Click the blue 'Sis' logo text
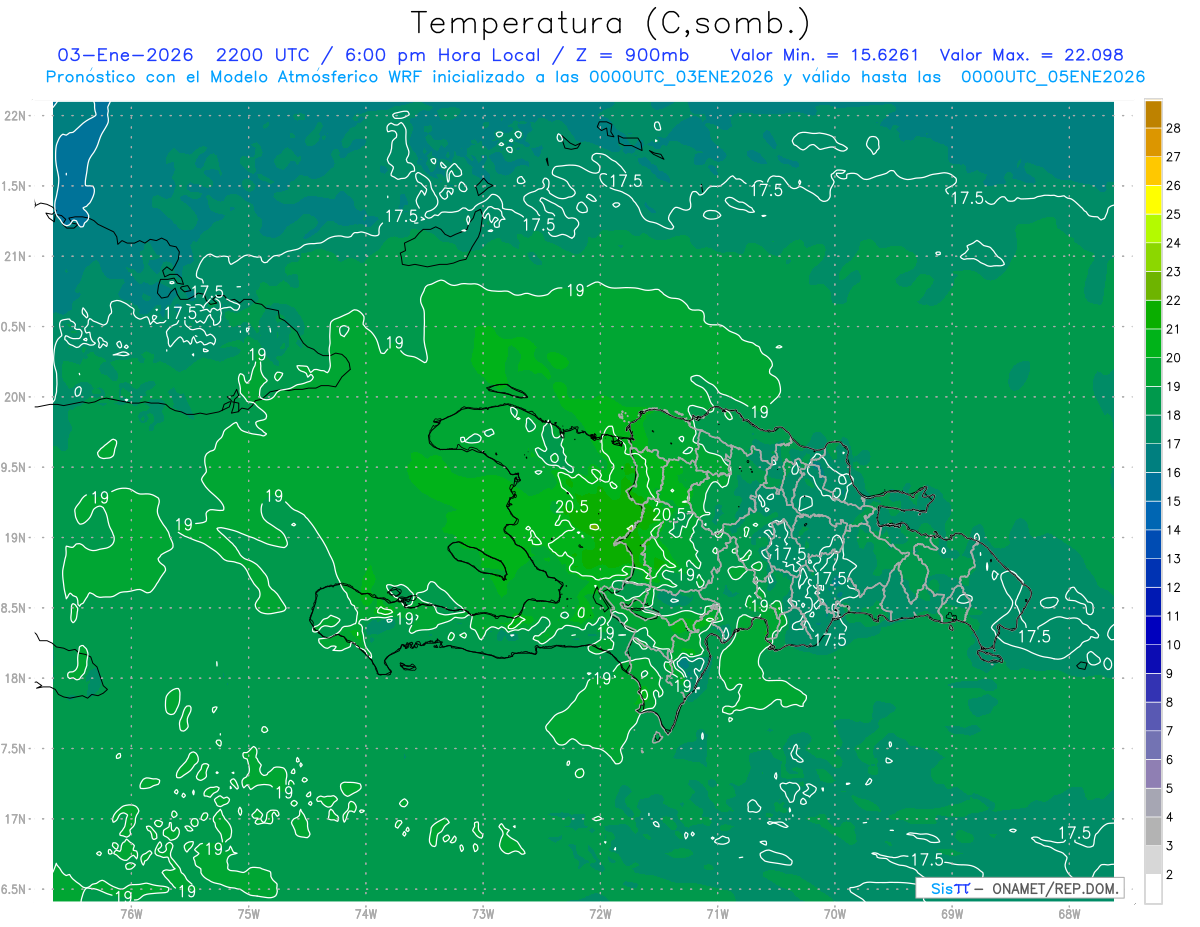The height and width of the screenshot is (927, 1200). [941, 888]
